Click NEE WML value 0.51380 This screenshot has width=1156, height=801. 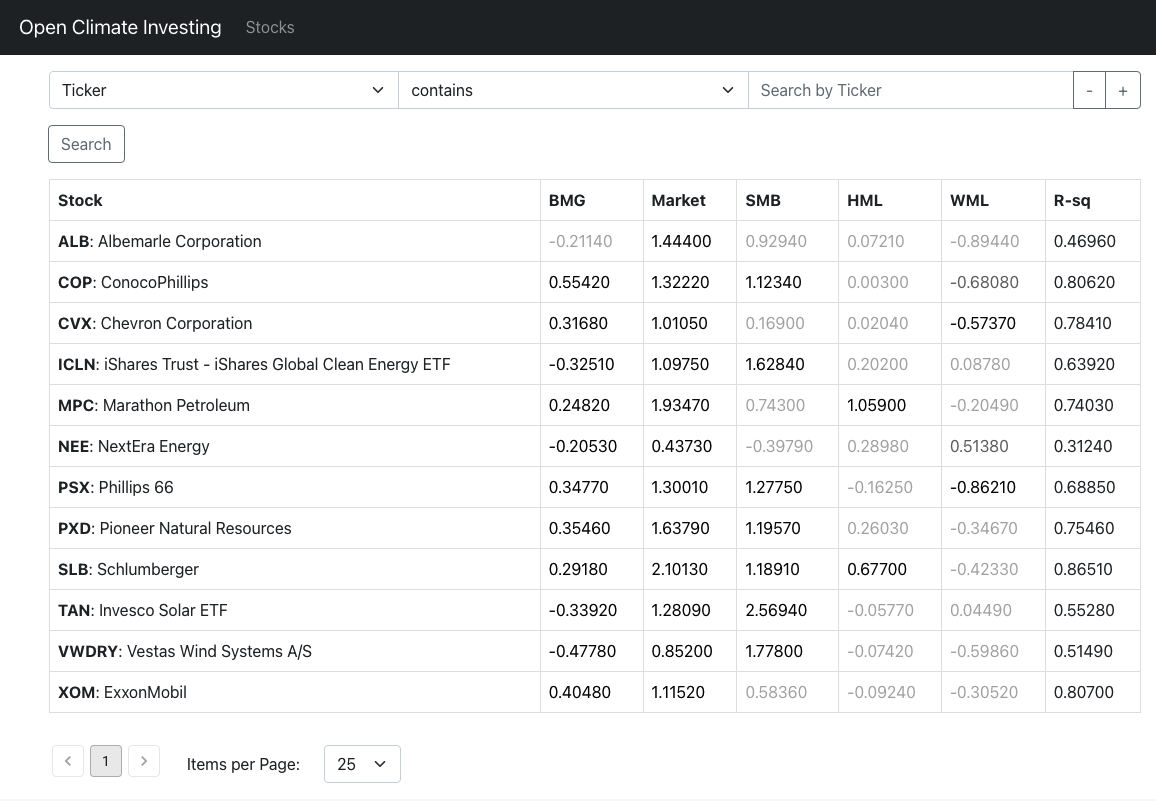[x=981, y=446]
